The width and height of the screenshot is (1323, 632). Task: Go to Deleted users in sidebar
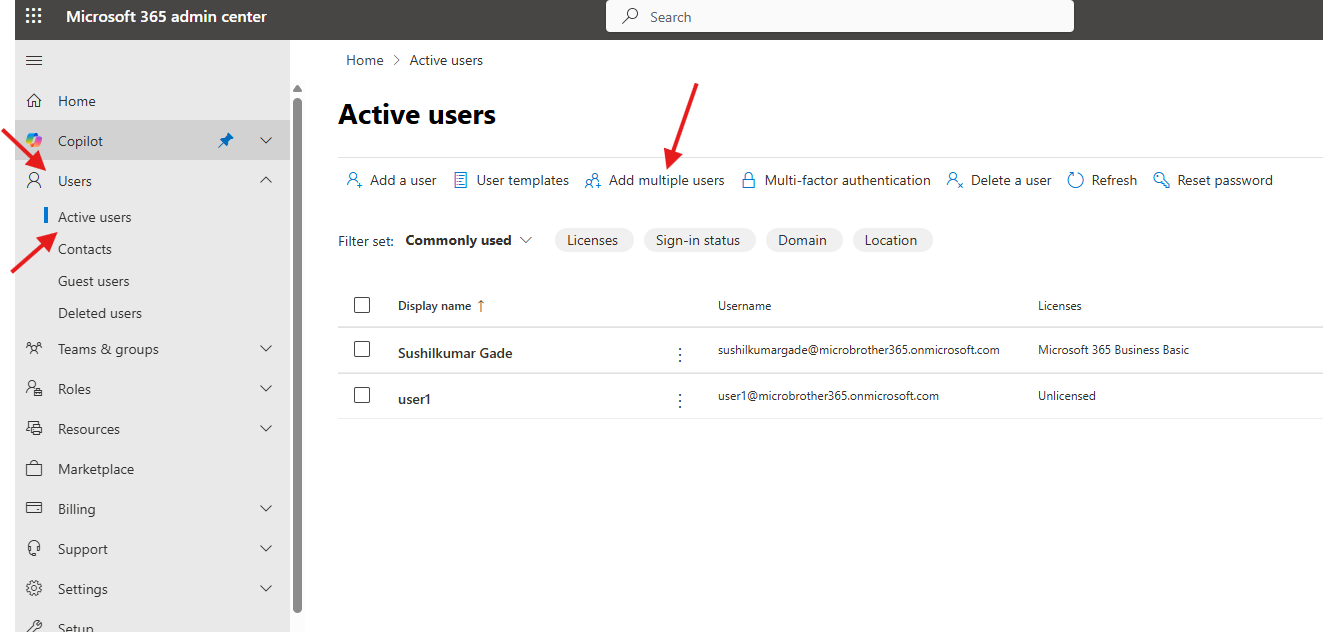pyautogui.click(x=100, y=313)
